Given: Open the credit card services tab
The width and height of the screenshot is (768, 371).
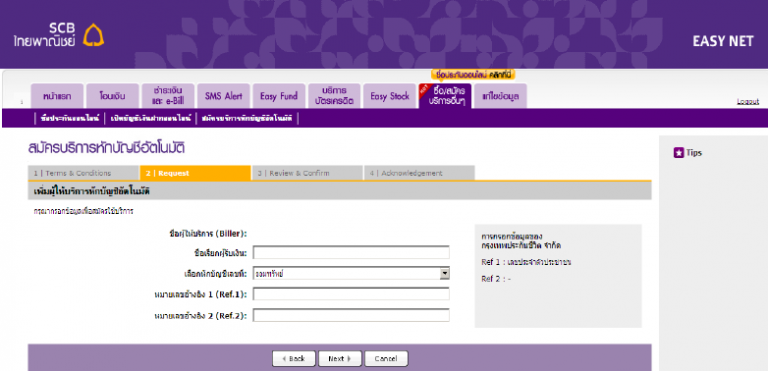Looking at the screenshot, I should point(335,96).
